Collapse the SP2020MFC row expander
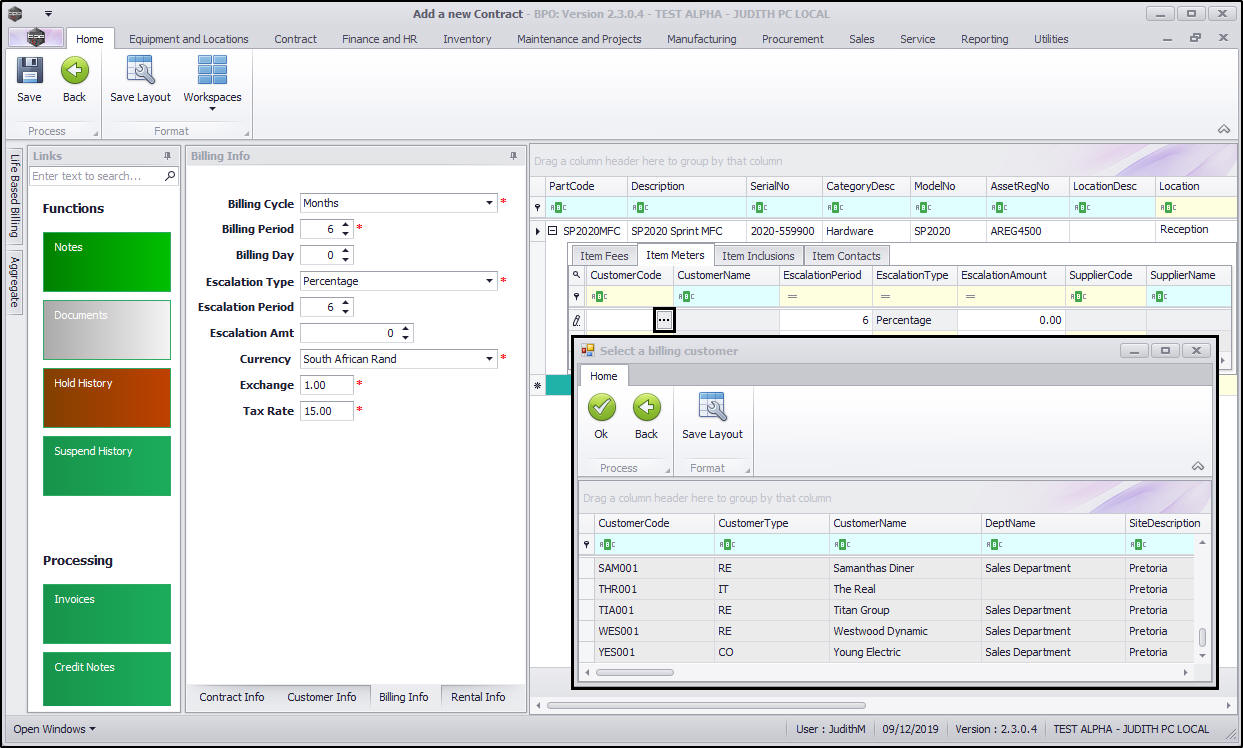Viewport: 1243px width, 748px height. pos(552,230)
